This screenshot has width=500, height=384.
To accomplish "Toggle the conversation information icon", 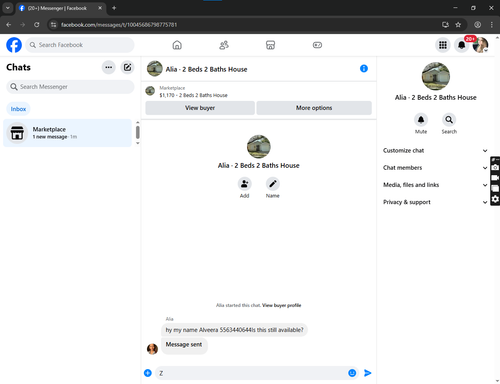I will (x=364, y=69).
